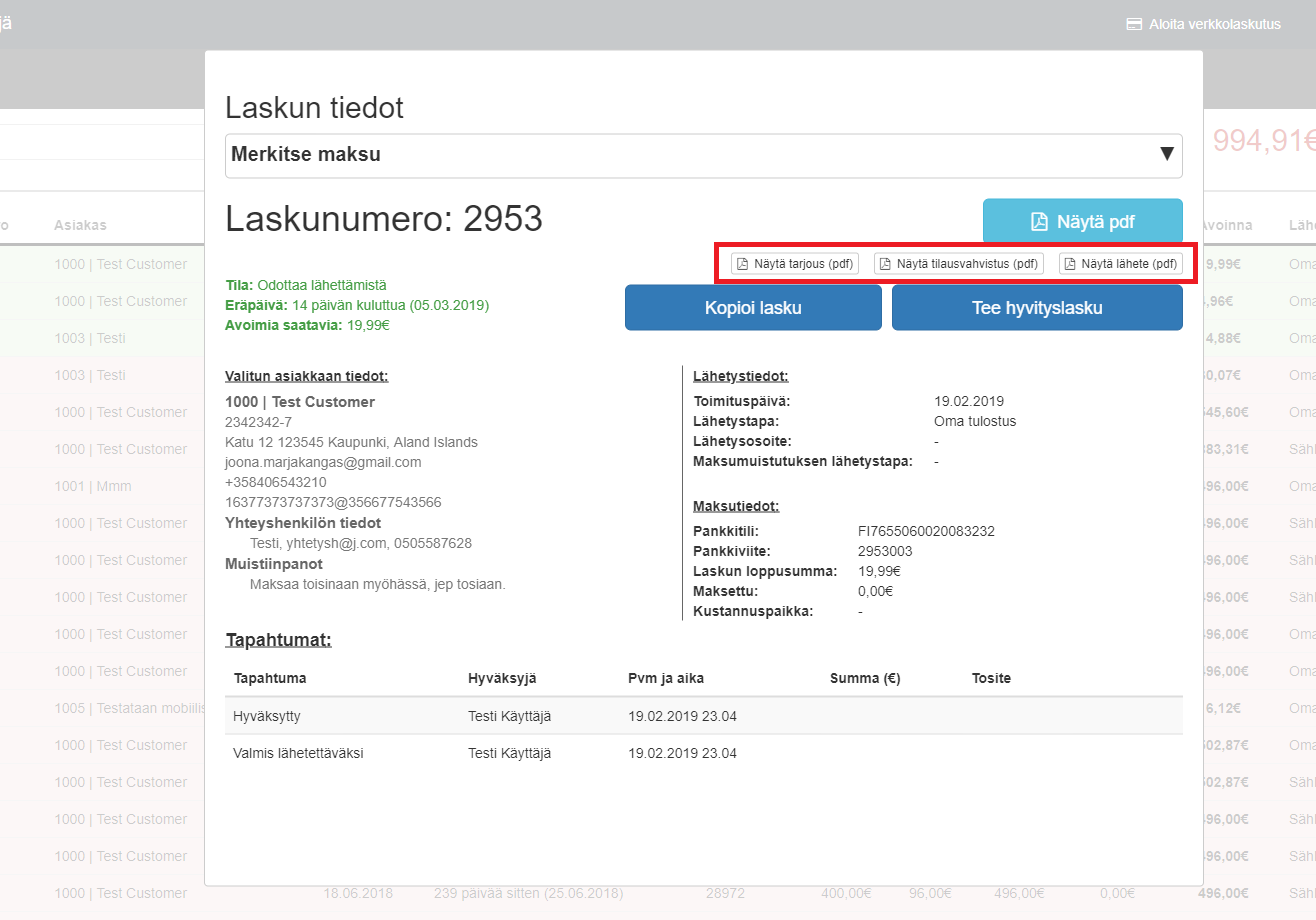Click the Hyväksytty event row
Image resolution: width=1316 pixels, height=920 pixels.
703,716
